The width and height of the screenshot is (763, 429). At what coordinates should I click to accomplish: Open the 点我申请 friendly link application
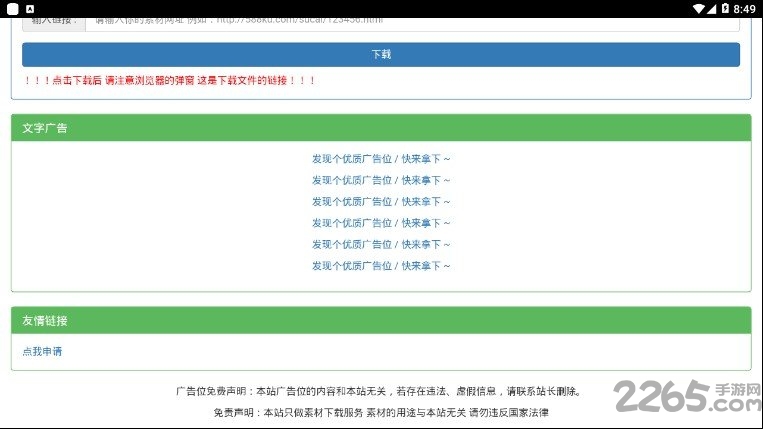pyautogui.click(x=42, y=351)
